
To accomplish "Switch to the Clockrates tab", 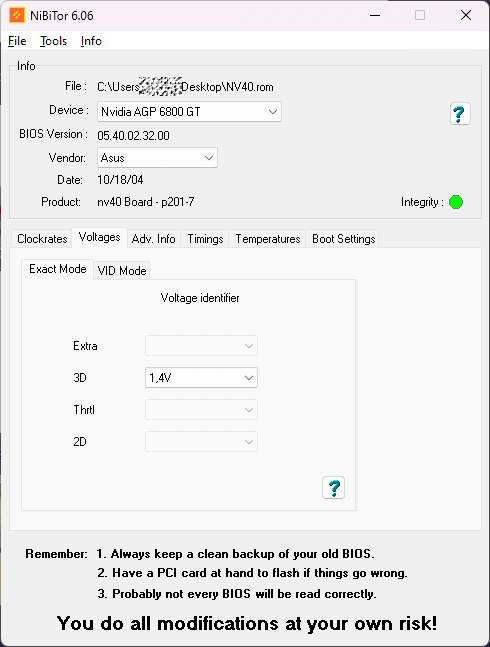I will (42, 238).
